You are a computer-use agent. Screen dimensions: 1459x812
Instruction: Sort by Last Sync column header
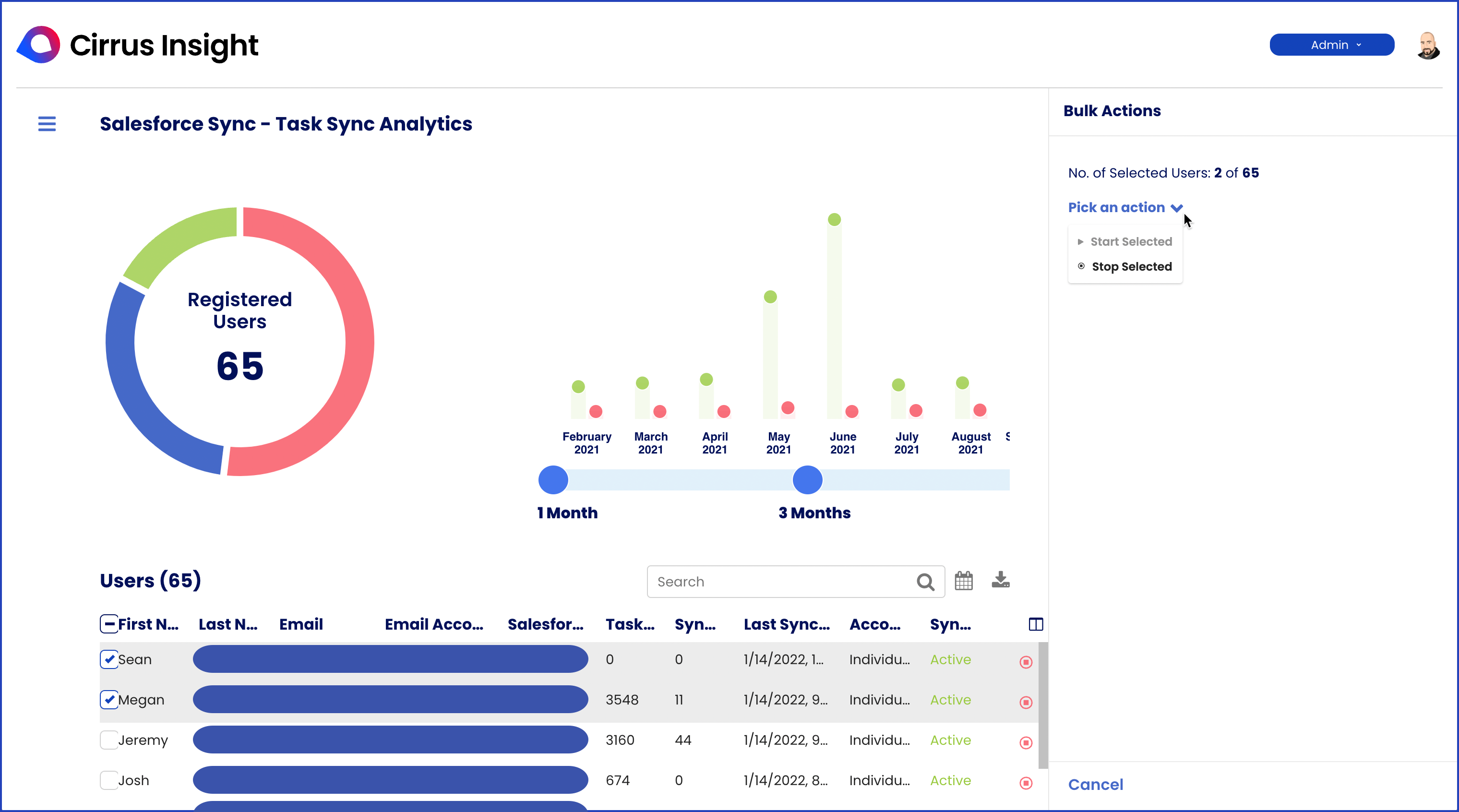point(786,624)
